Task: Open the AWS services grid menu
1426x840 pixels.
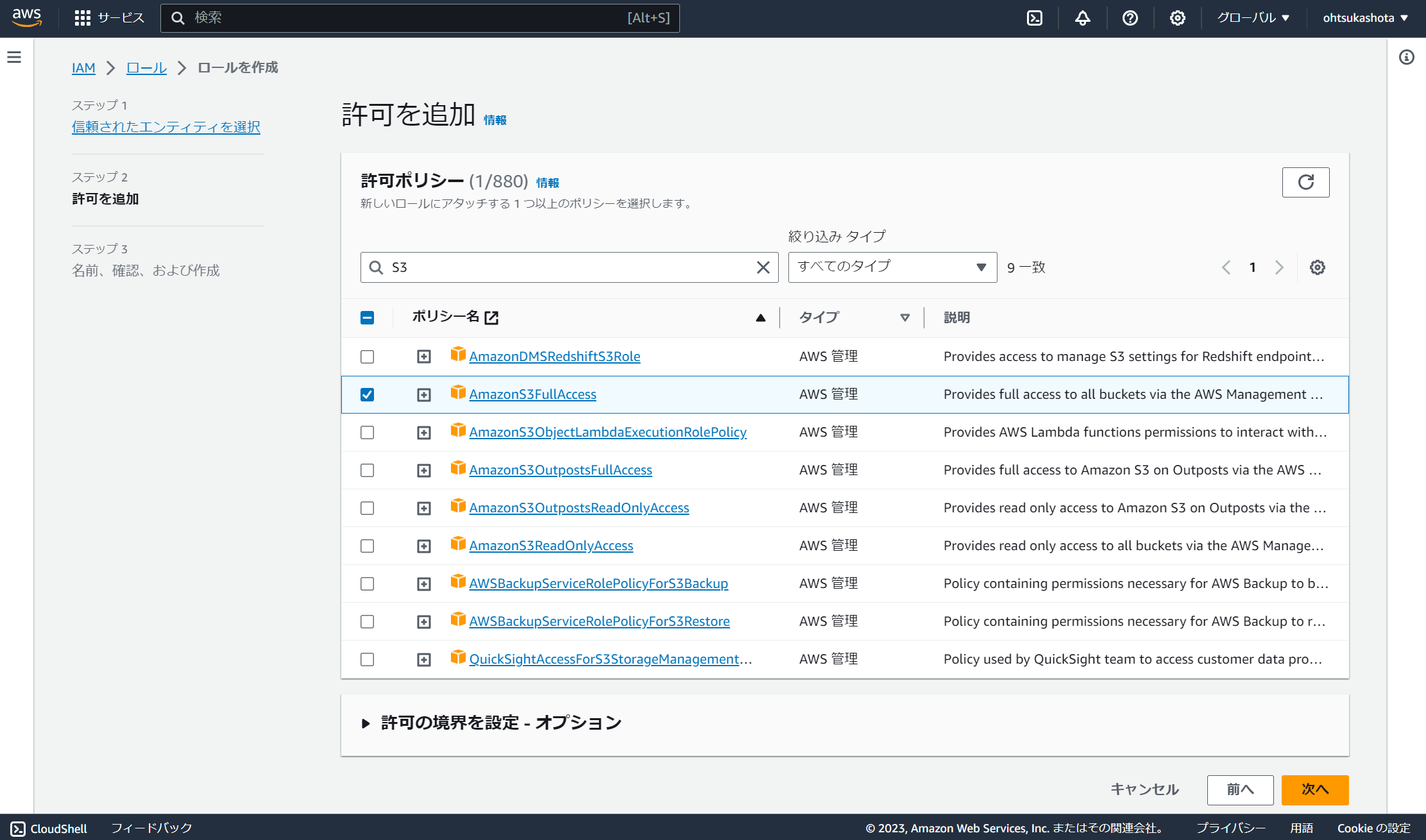Action: (x=83, y=18)
